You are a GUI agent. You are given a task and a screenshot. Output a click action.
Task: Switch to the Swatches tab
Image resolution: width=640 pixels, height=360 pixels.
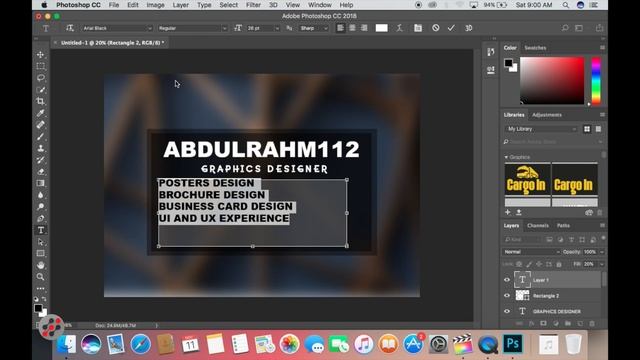(535, 48)
